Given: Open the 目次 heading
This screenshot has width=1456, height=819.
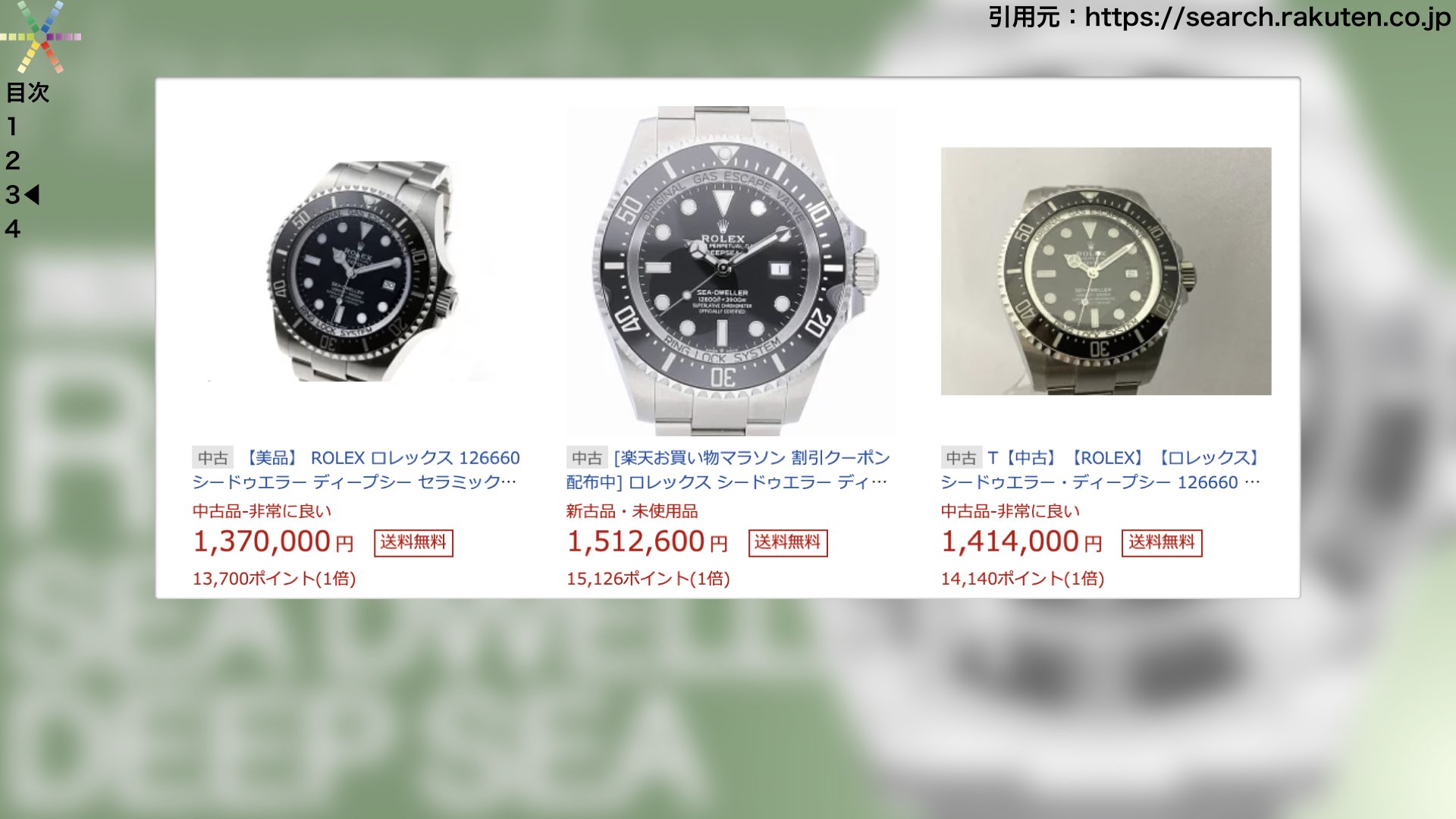Looking at the screenshot, I should pyautogui.click(x=28, y=93).
